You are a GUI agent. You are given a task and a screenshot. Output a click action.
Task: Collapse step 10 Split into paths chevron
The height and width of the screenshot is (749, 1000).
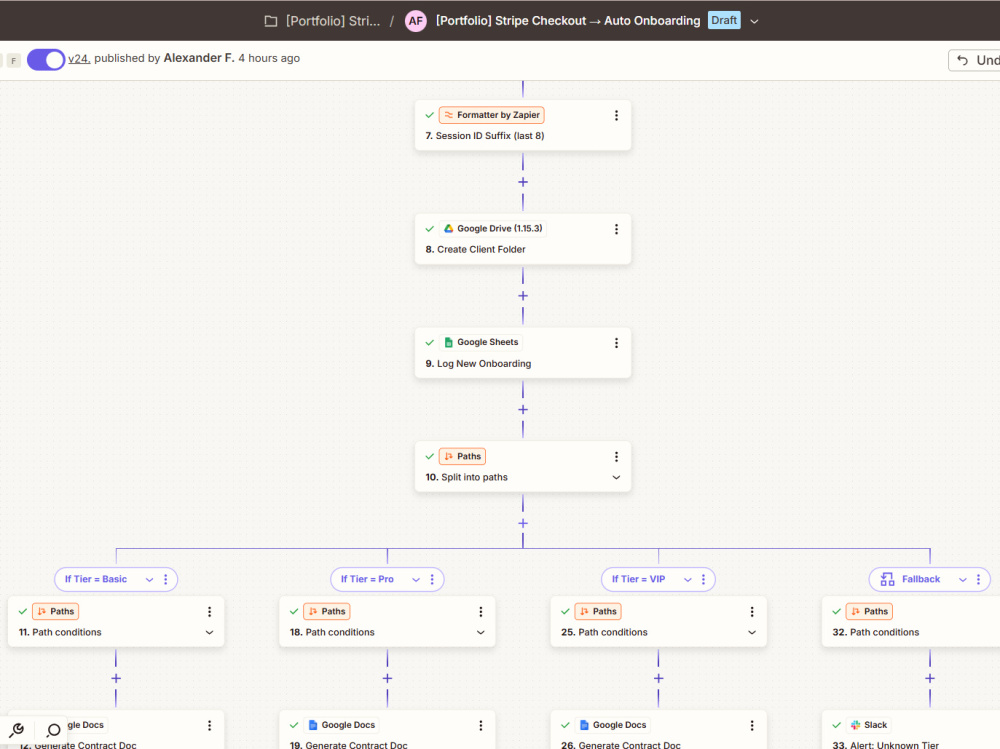coord(616,477)
